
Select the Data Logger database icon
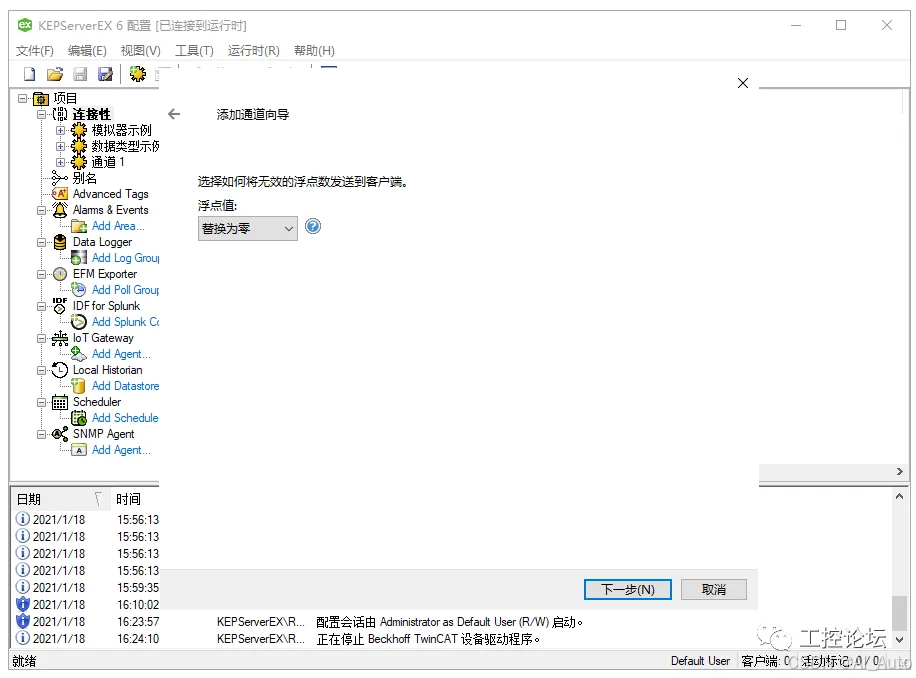(60, 242)
